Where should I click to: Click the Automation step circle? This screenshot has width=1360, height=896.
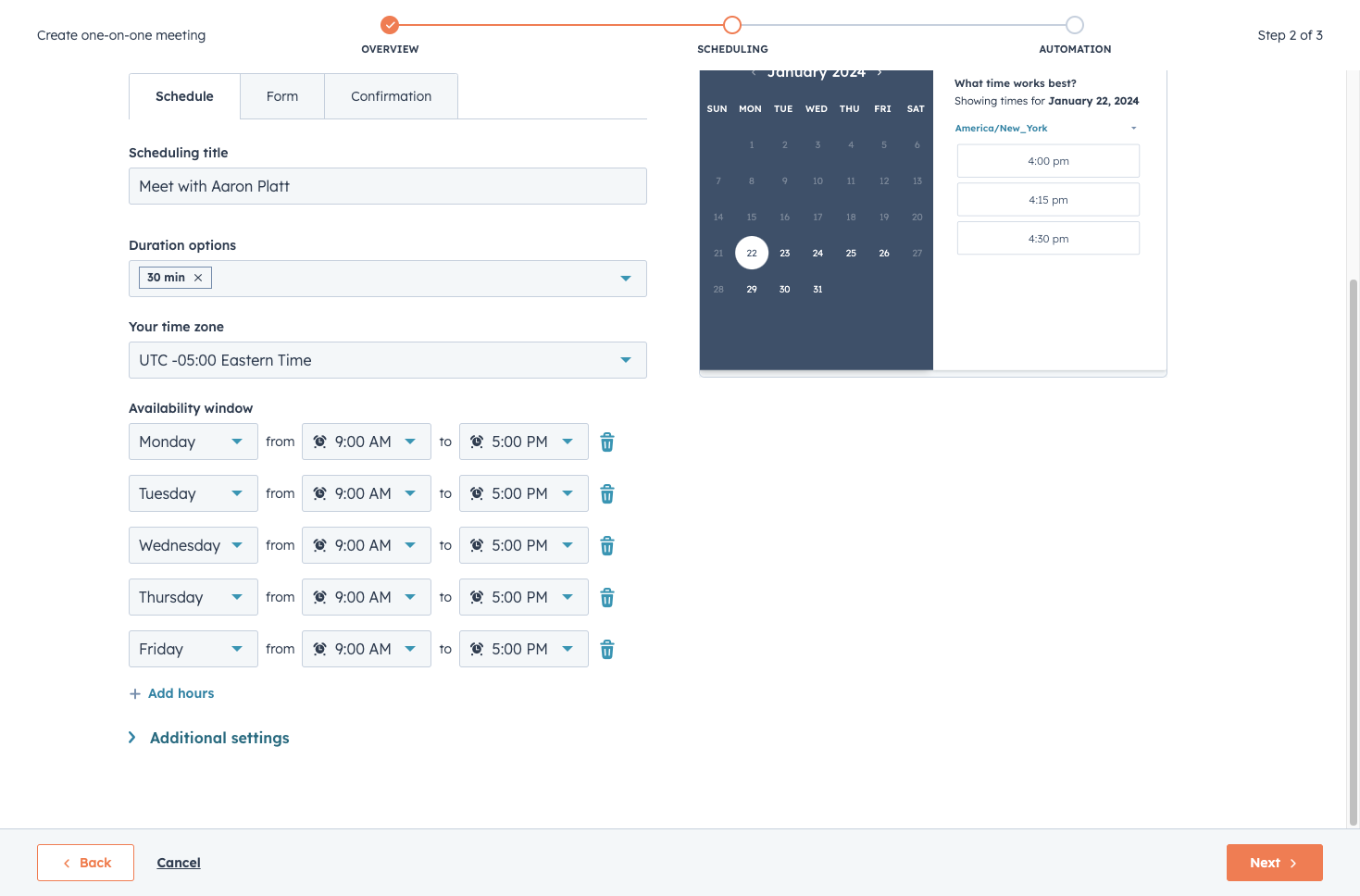coord(1074,25)
